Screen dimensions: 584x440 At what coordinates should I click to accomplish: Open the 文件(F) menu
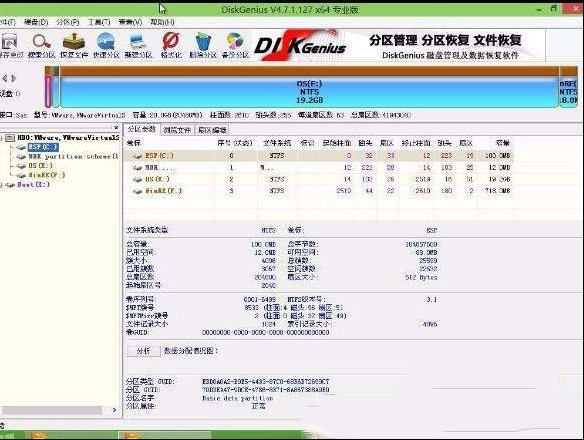point(7,22)
